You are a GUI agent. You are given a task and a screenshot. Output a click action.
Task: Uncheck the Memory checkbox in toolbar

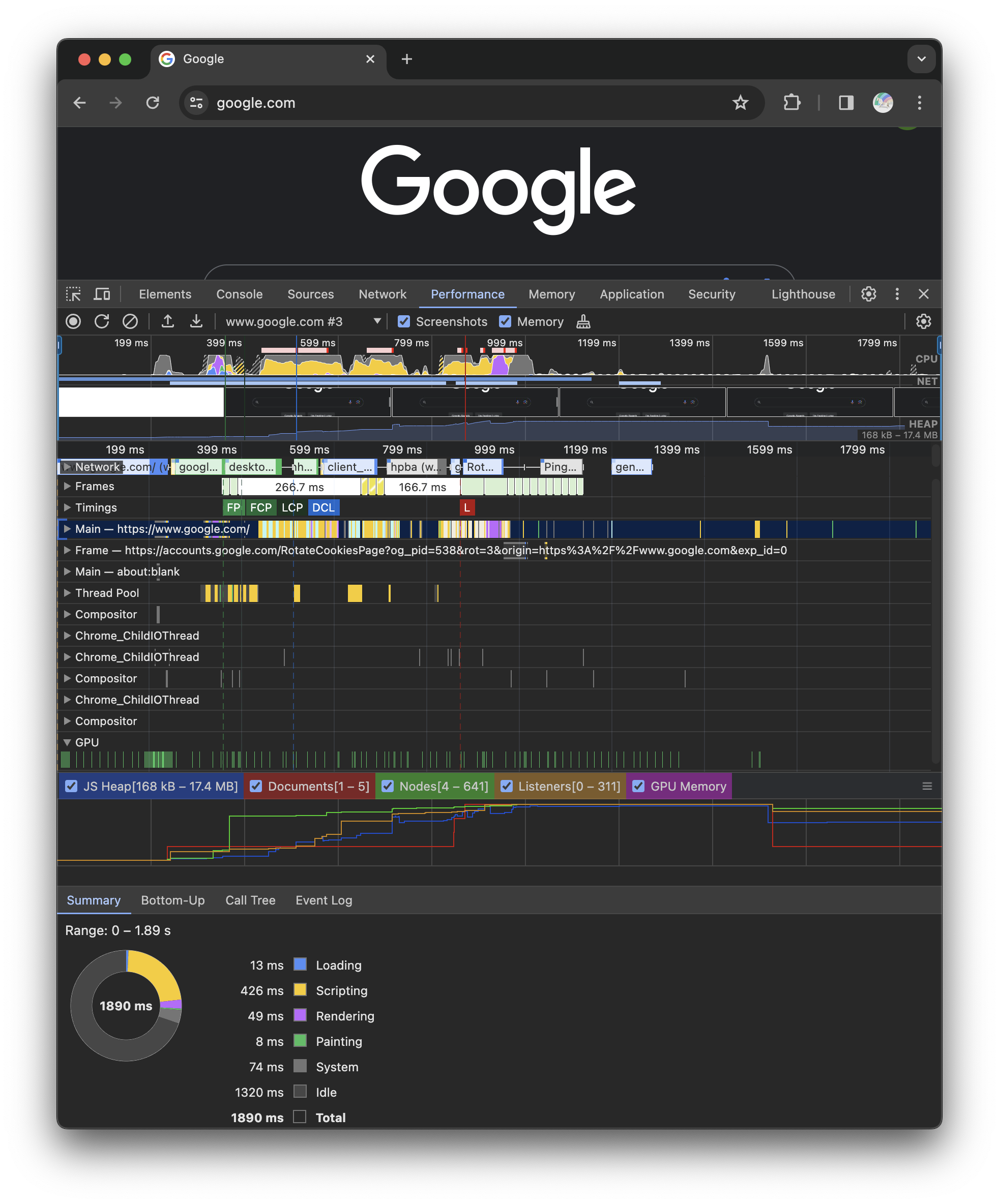pos(505,322)
